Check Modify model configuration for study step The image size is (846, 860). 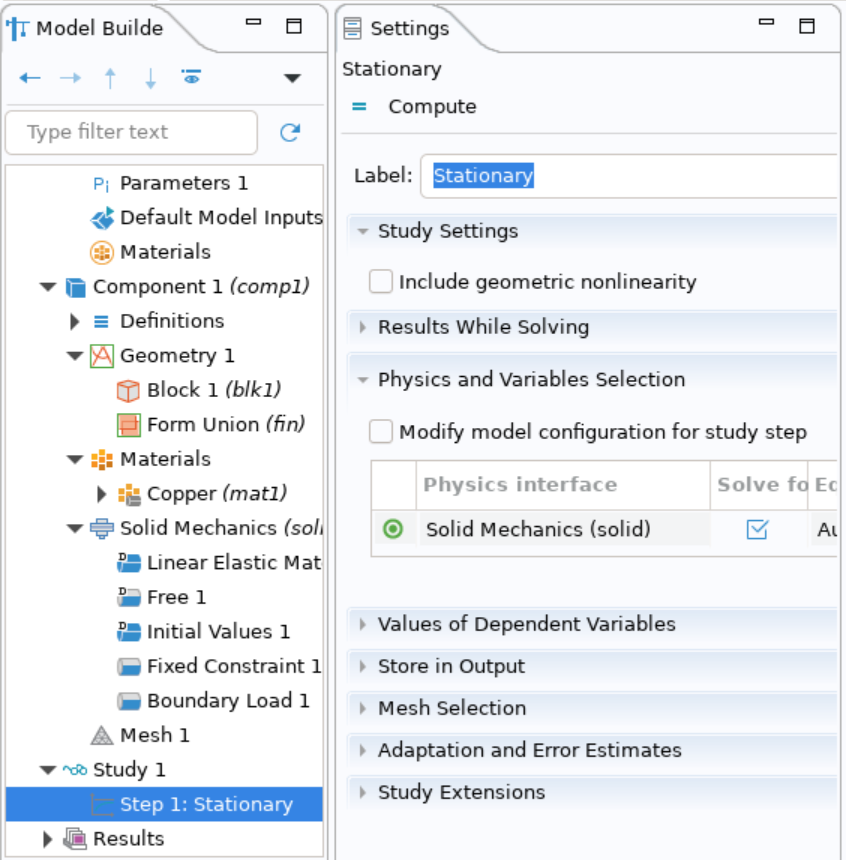click(380, 432)
